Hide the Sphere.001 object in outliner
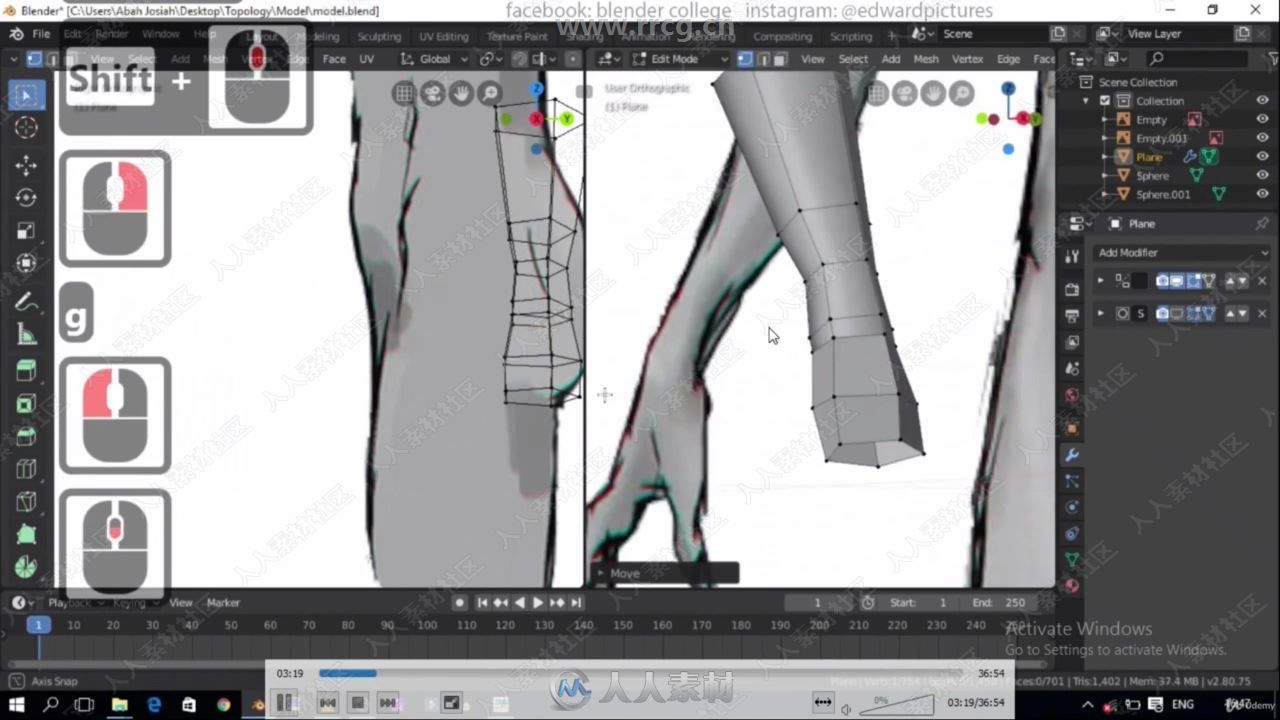Image resolution: width=1280 pixels, height=720 pixels. pyautogui.click(x=1262, y=195)
